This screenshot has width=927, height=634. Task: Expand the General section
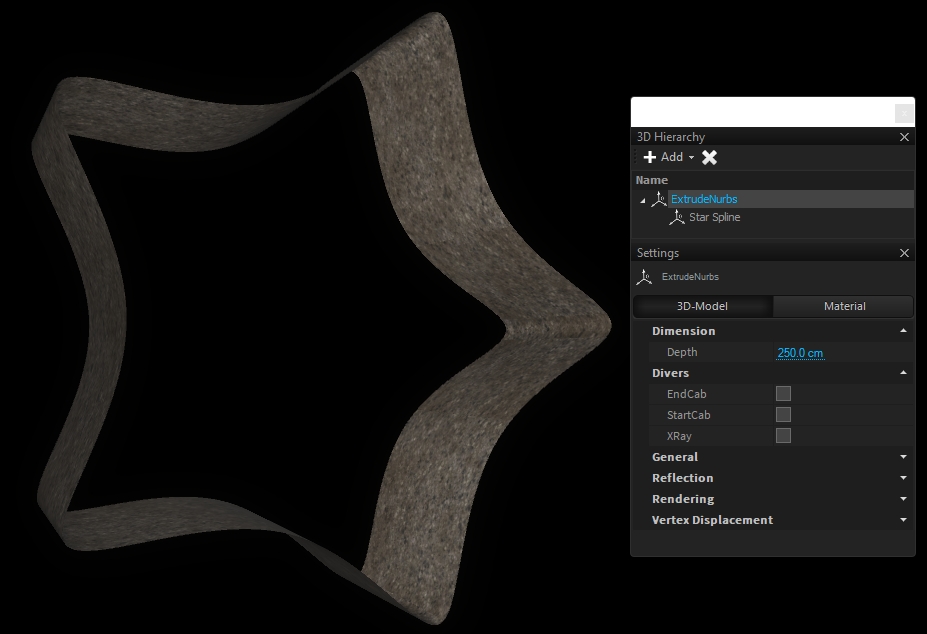[x=903, y=457]
